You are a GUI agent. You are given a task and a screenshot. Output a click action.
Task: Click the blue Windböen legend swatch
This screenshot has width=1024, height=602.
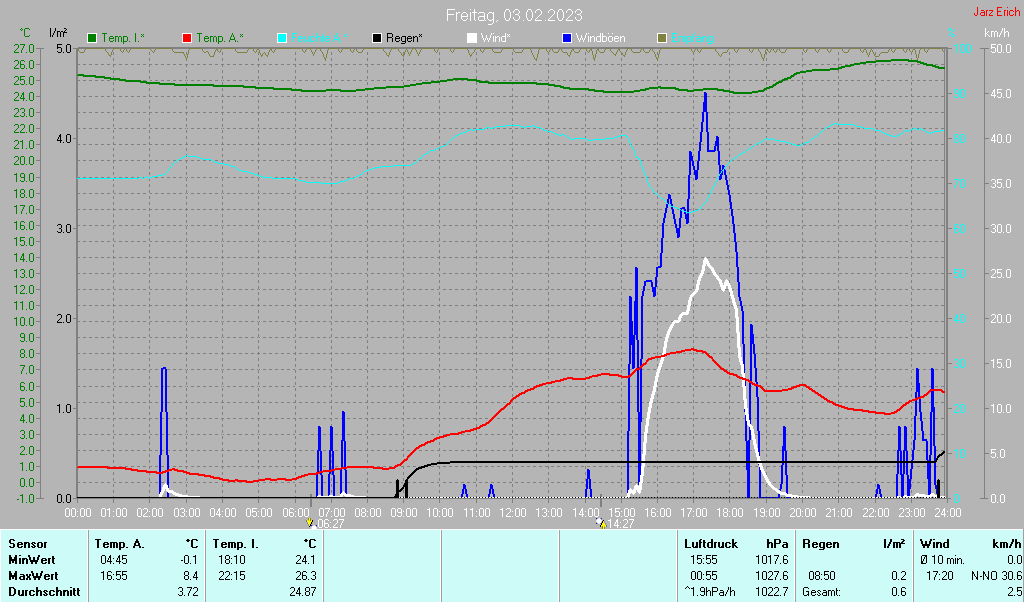[567, 38]
